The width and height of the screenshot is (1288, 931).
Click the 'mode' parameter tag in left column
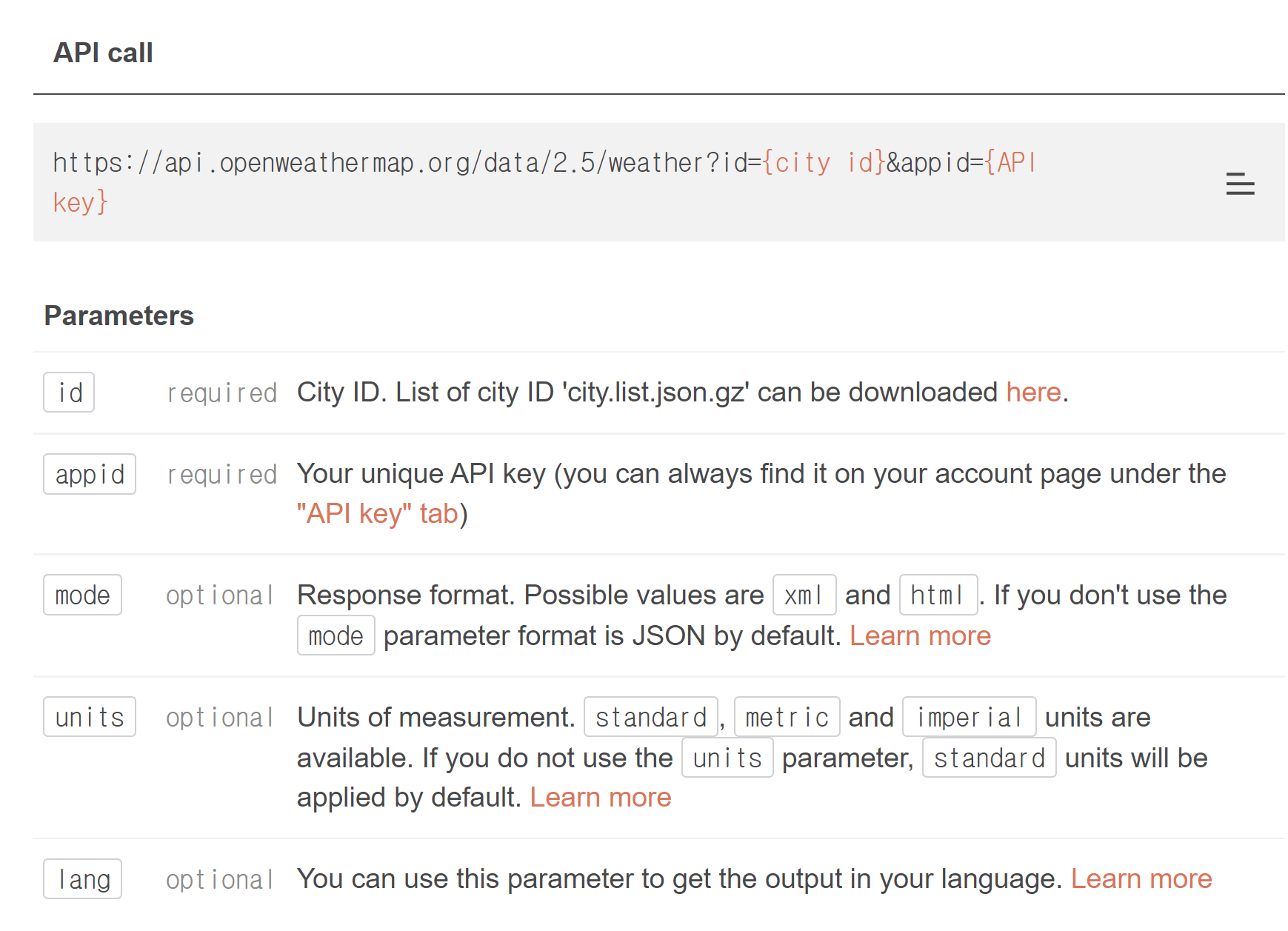point(82,595)
